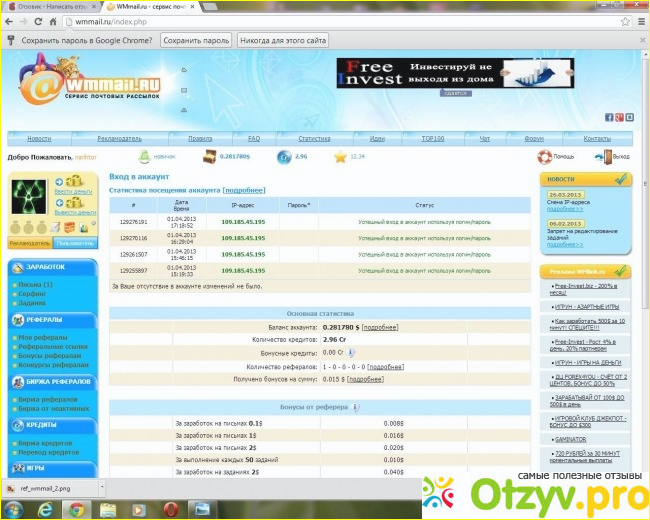Click the treasure chest balance icon

[x=209, y=157]
